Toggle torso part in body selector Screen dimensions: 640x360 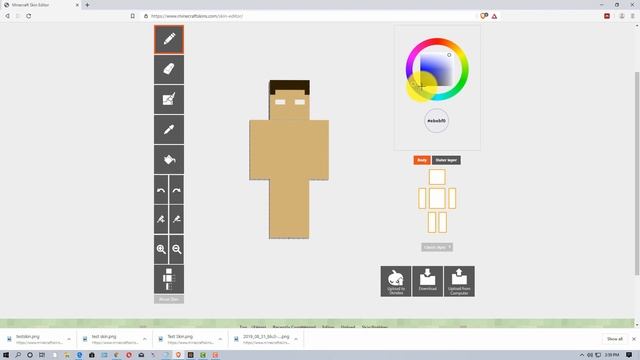coord(437,198)
